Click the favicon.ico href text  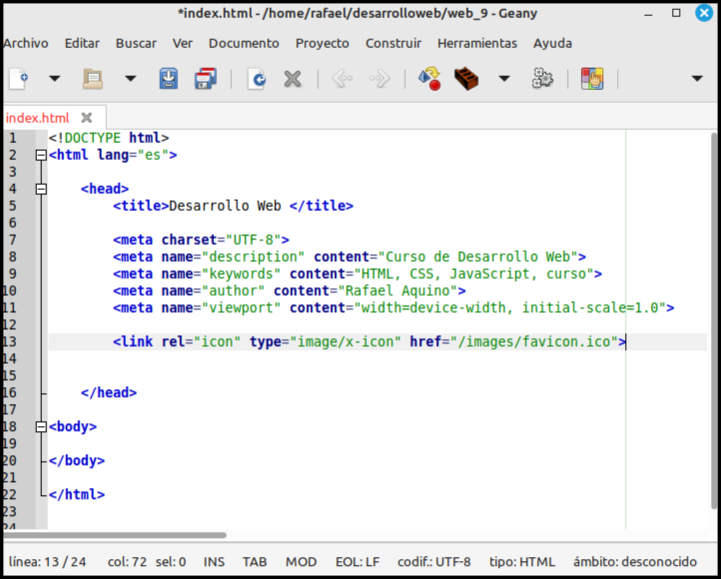[533, 342]
